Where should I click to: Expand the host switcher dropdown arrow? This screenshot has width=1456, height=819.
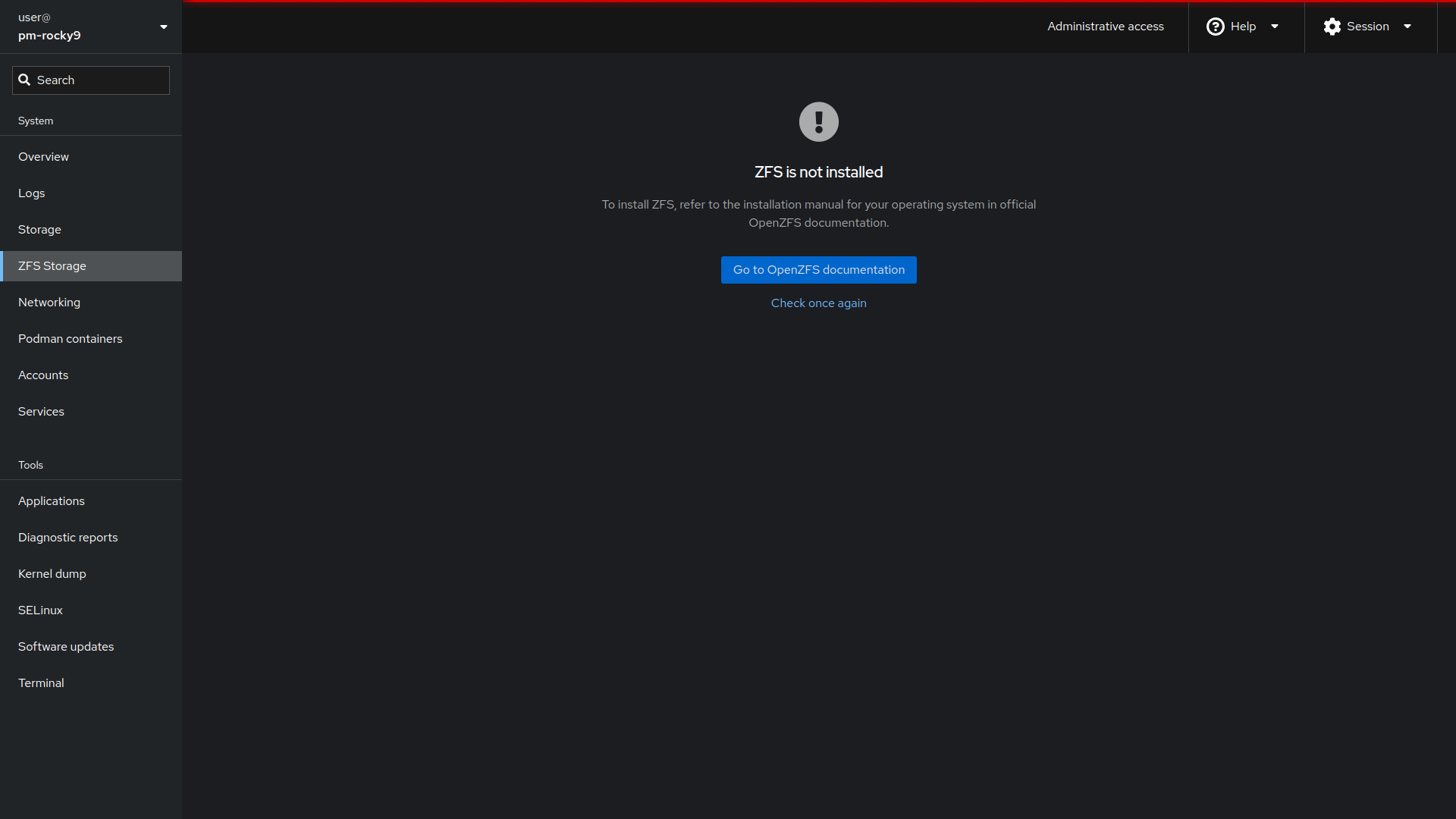pyautogui.click(x=164, y=27)
